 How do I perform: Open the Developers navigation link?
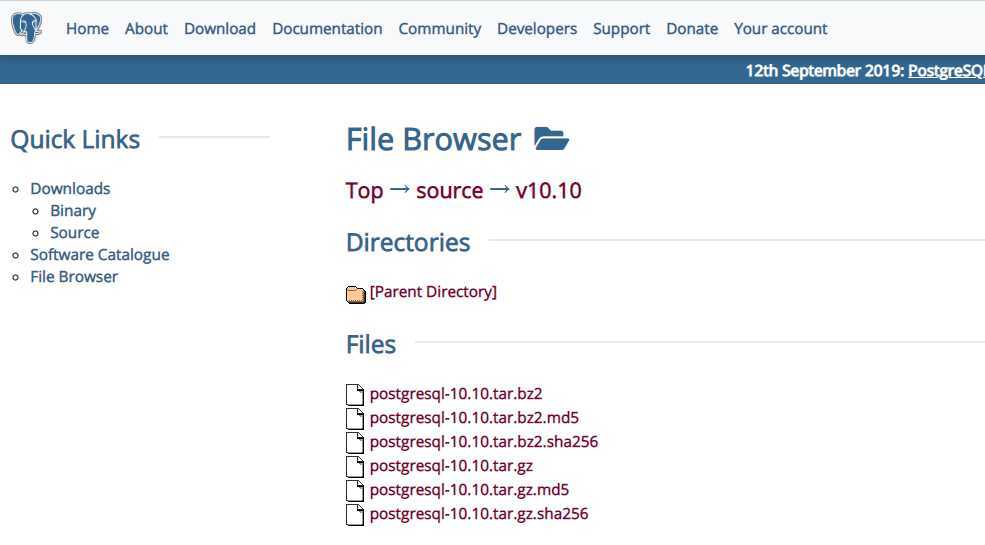click(x=537, y=29)
